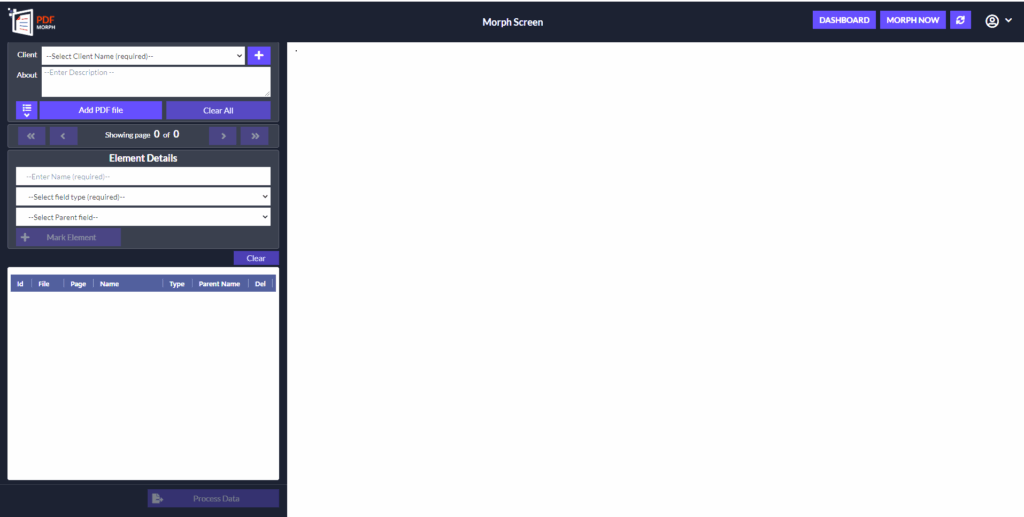Click the Morph Screen title text
Image resolution: width=1024 pixels, height=517 pixels.
[x=513, y=22]
